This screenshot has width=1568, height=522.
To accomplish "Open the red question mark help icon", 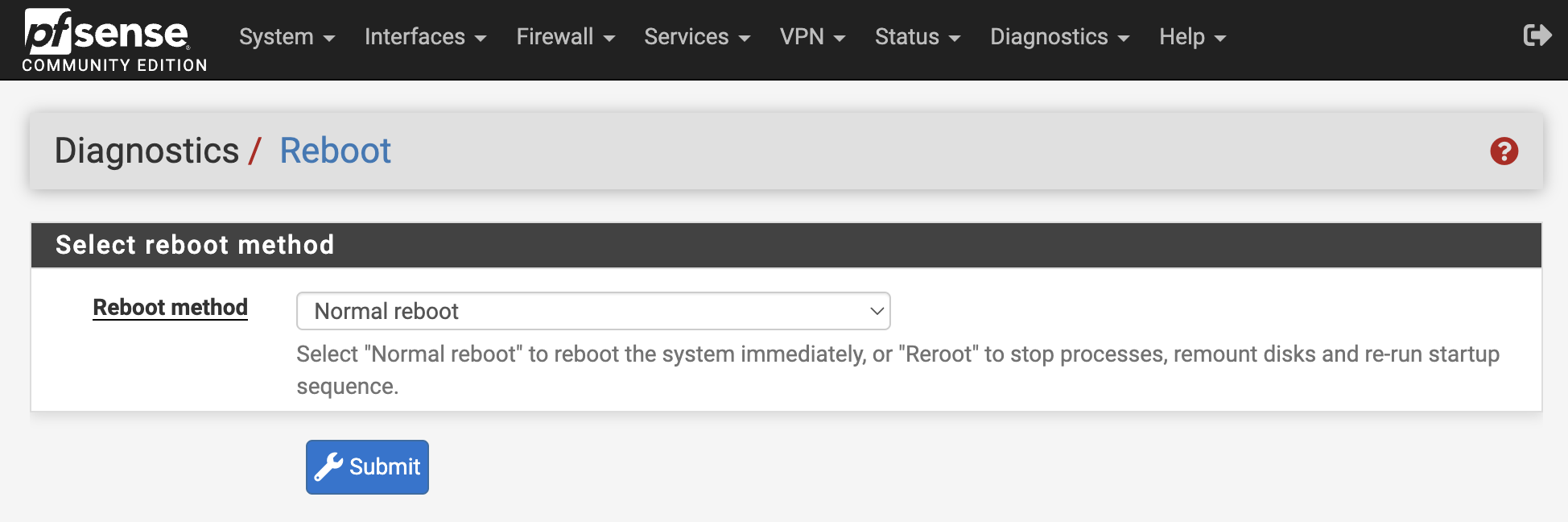I will tap(1504, 151).
